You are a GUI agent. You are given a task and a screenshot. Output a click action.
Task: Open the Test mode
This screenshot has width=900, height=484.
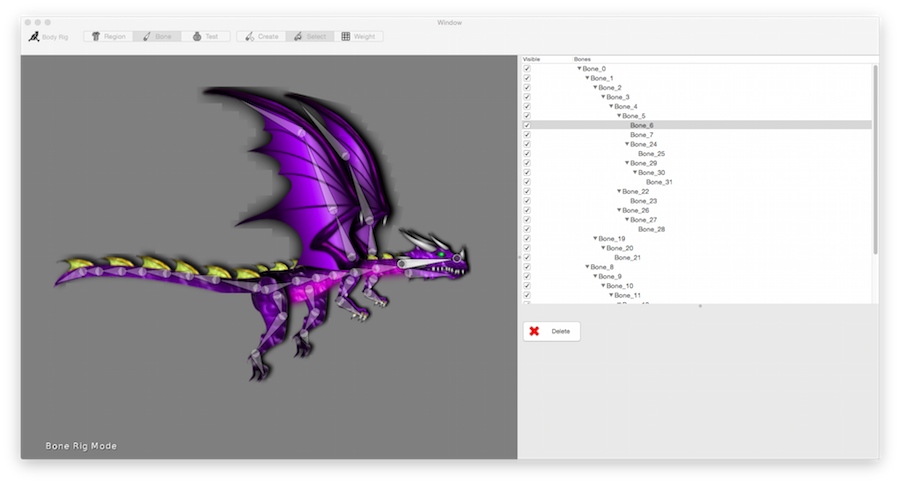205,37
